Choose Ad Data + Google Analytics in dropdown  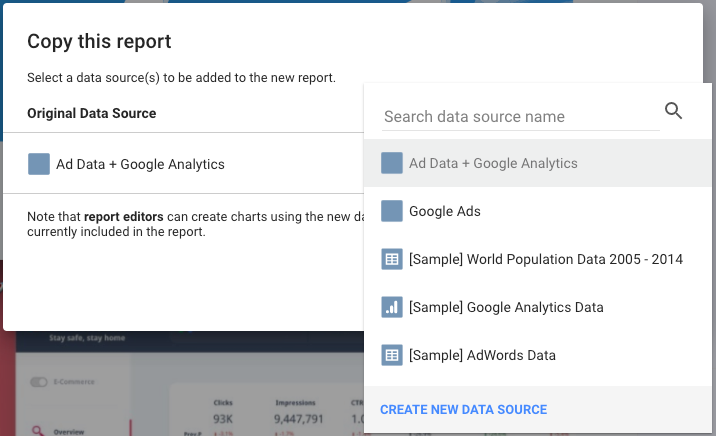point(493,163)
